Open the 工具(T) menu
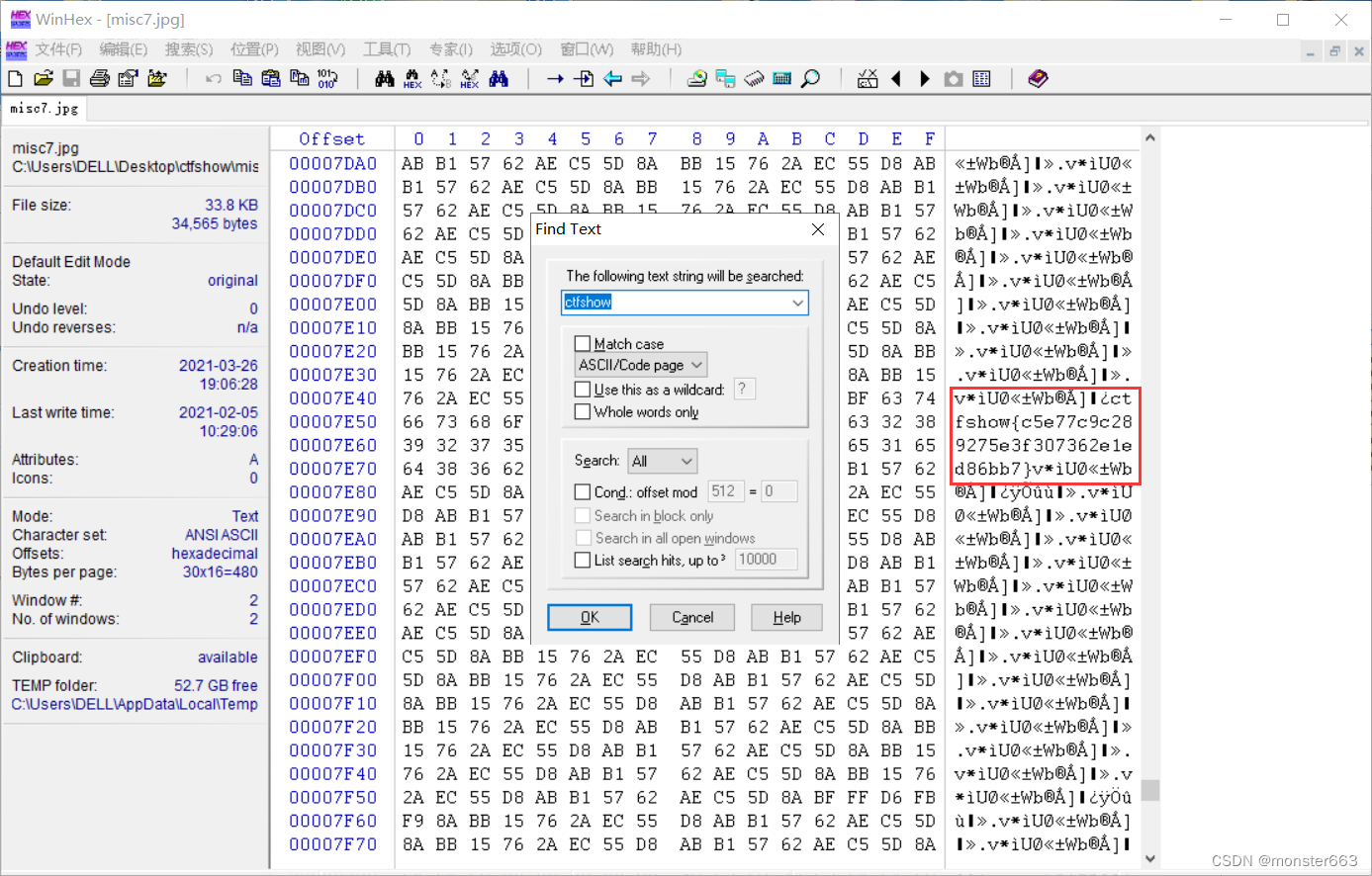 387,49
